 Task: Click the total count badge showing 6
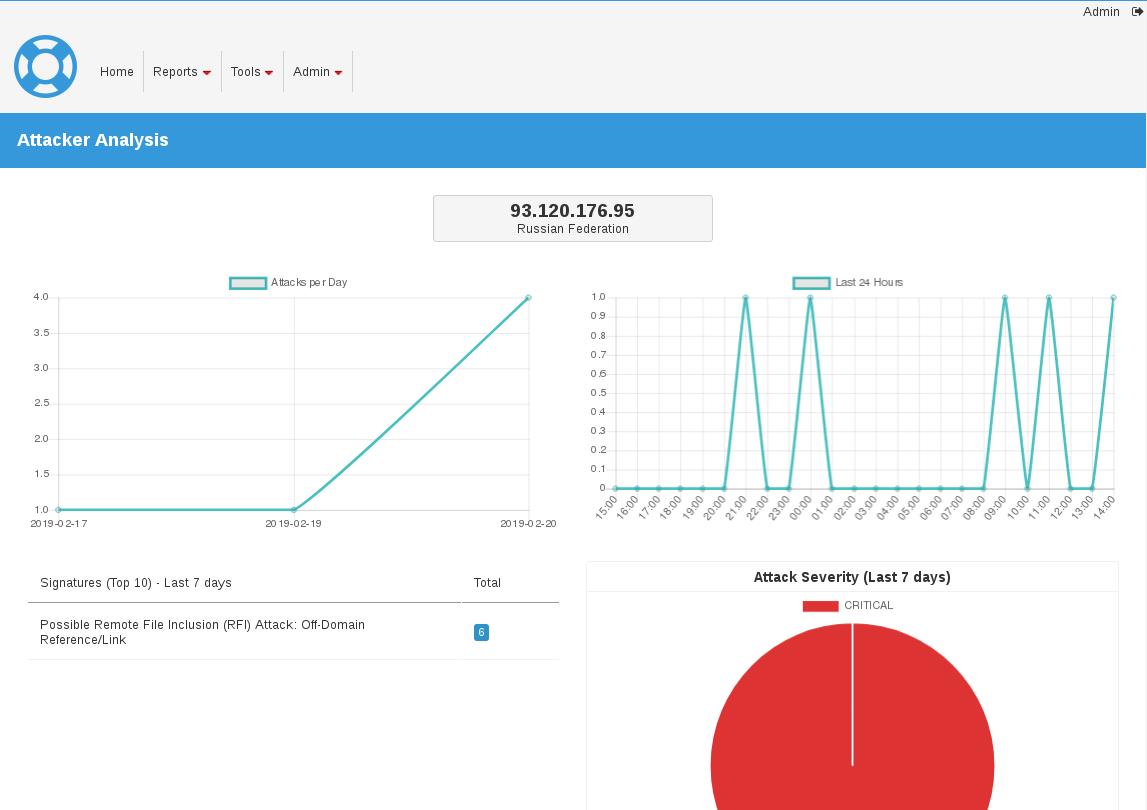(x=481, y=632)
